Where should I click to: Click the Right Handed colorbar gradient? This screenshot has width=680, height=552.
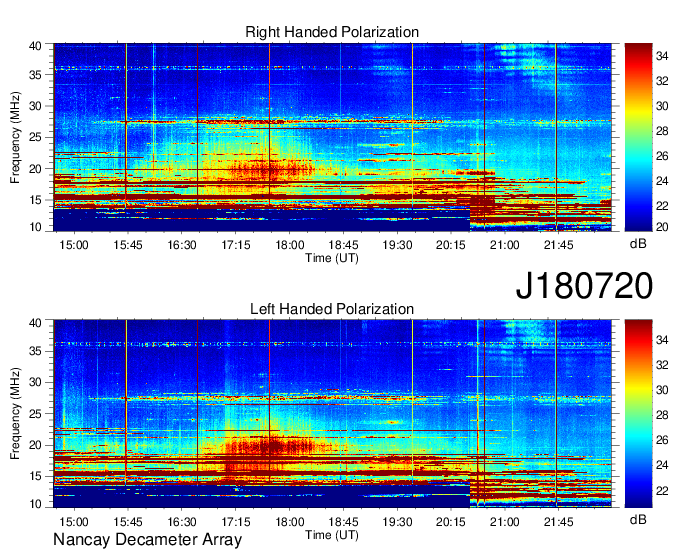pos(638,137)
